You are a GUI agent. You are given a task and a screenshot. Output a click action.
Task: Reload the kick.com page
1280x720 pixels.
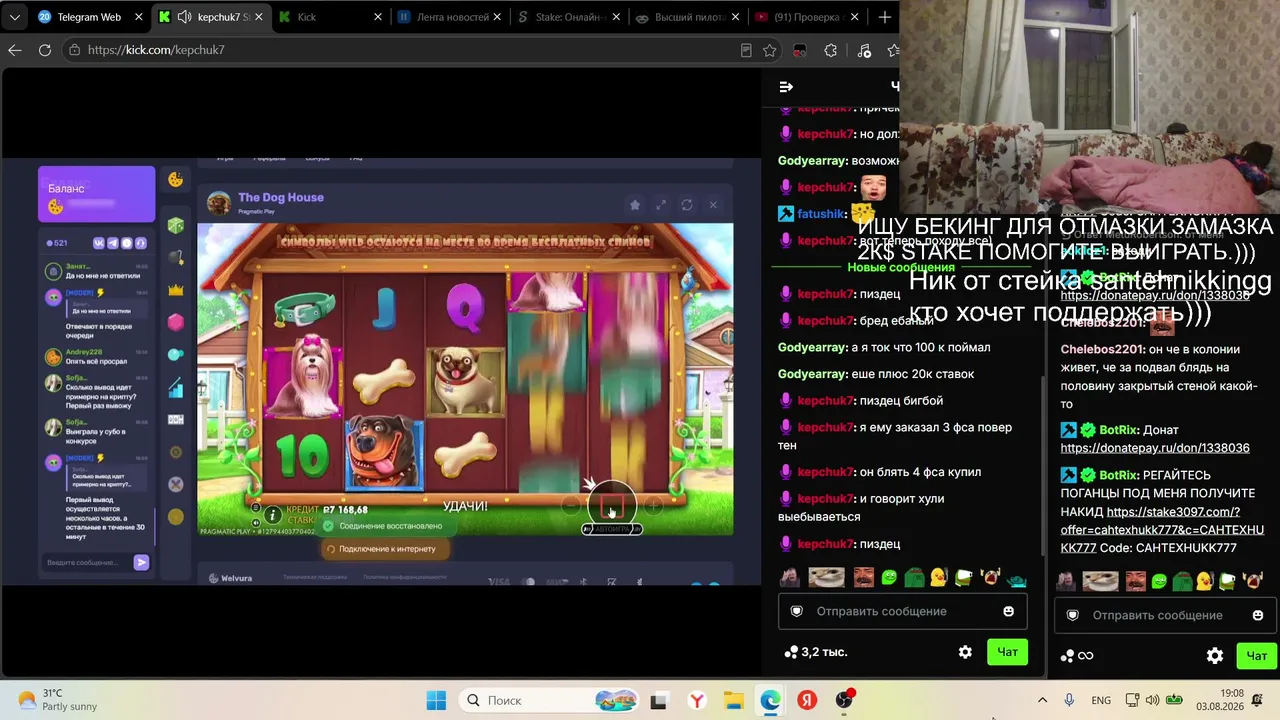tap(45, 50)
